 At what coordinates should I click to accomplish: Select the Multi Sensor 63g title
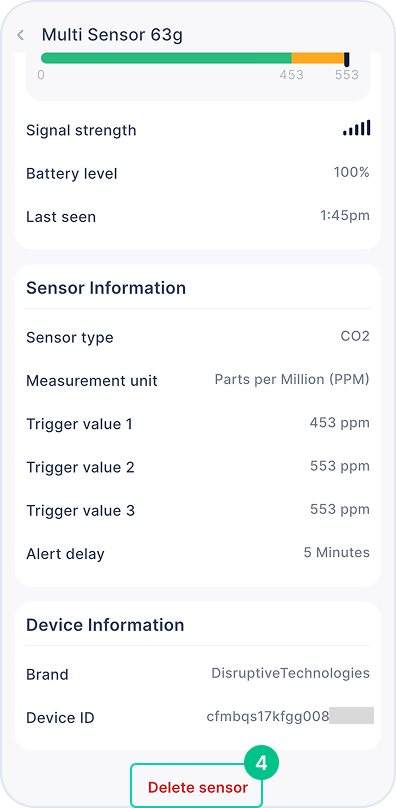pos(112,35)
